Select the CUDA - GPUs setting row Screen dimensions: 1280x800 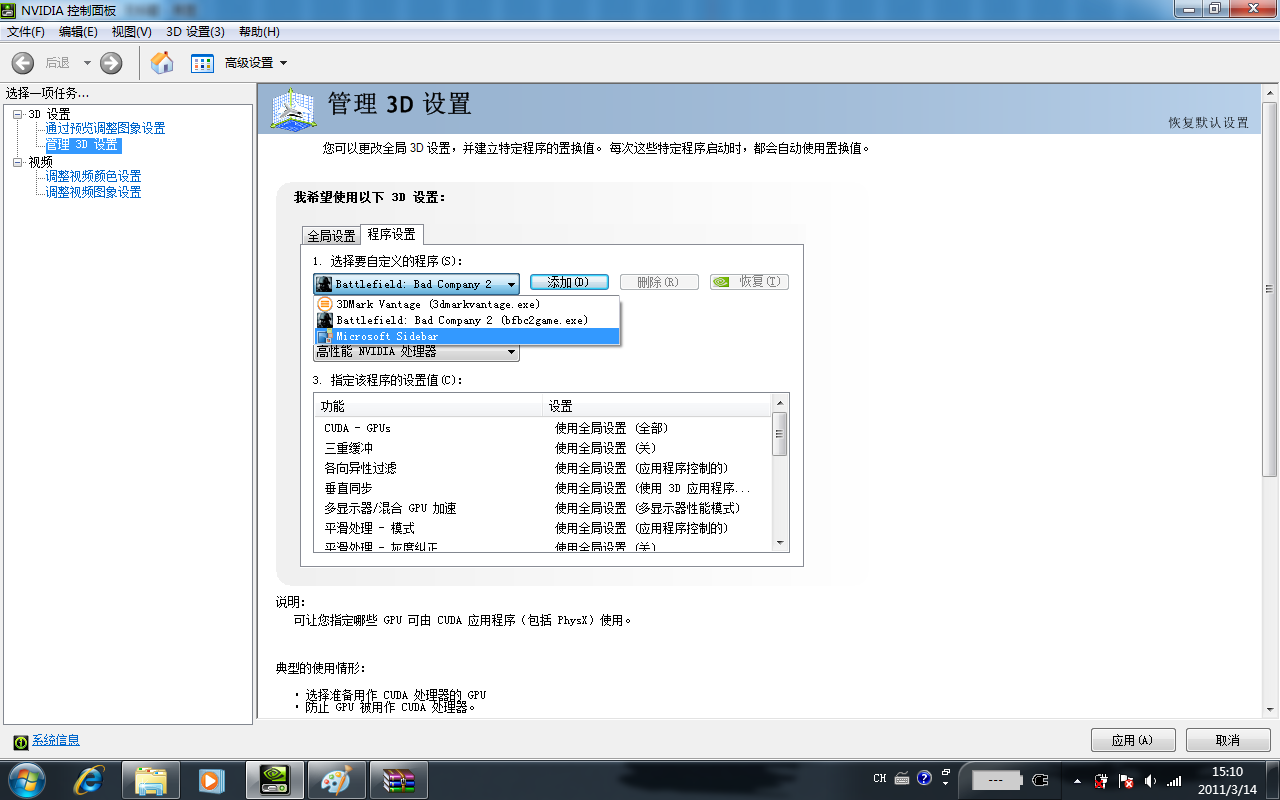[543, 428]
